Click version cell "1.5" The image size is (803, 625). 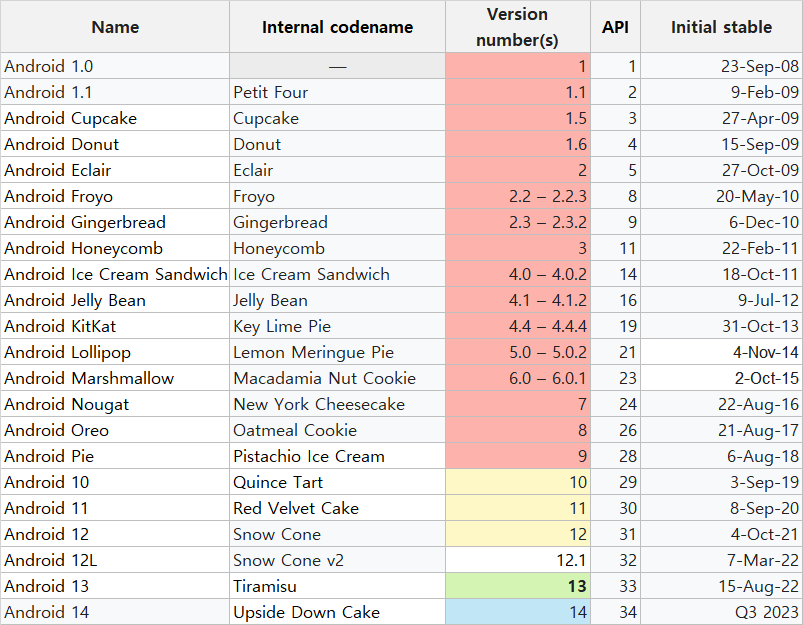(x=518, y=118)
